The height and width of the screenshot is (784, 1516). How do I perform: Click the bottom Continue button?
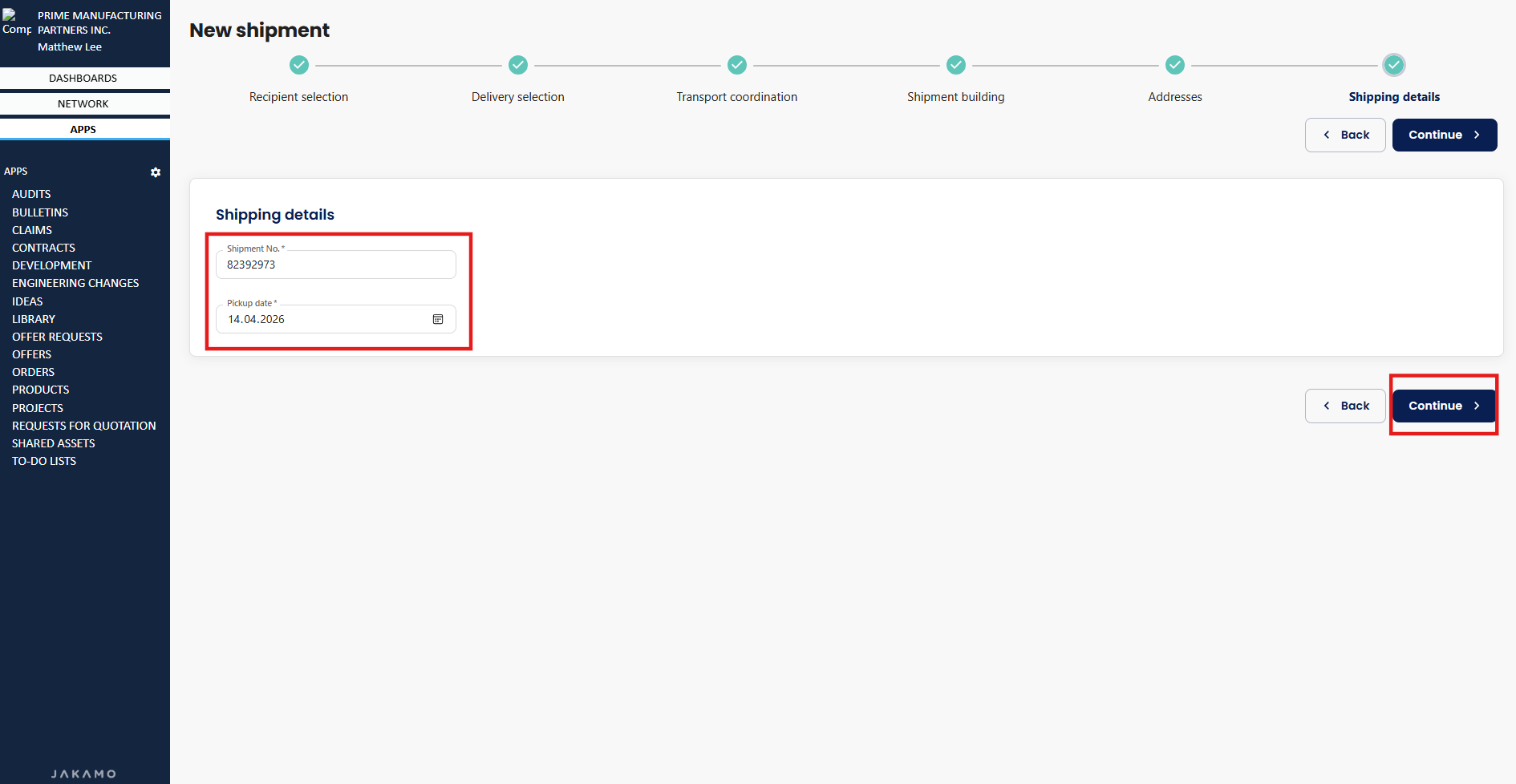(1444, 406)
